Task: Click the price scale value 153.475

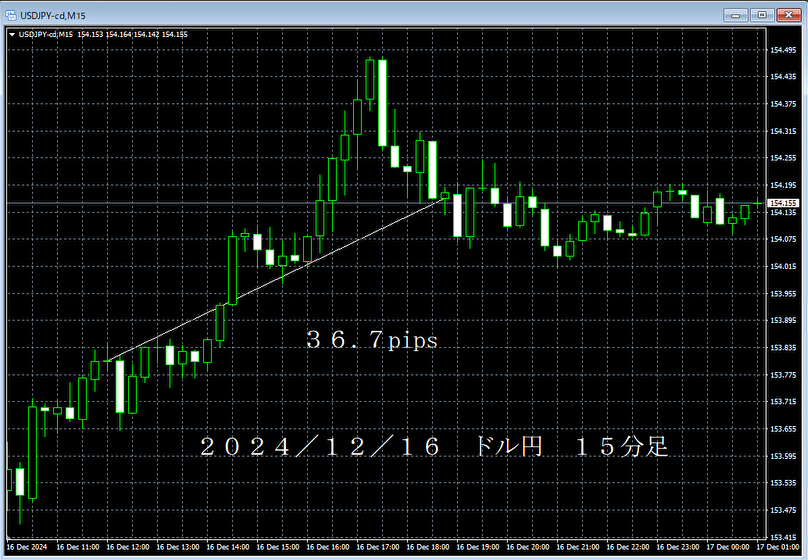Action: [783, 510]
